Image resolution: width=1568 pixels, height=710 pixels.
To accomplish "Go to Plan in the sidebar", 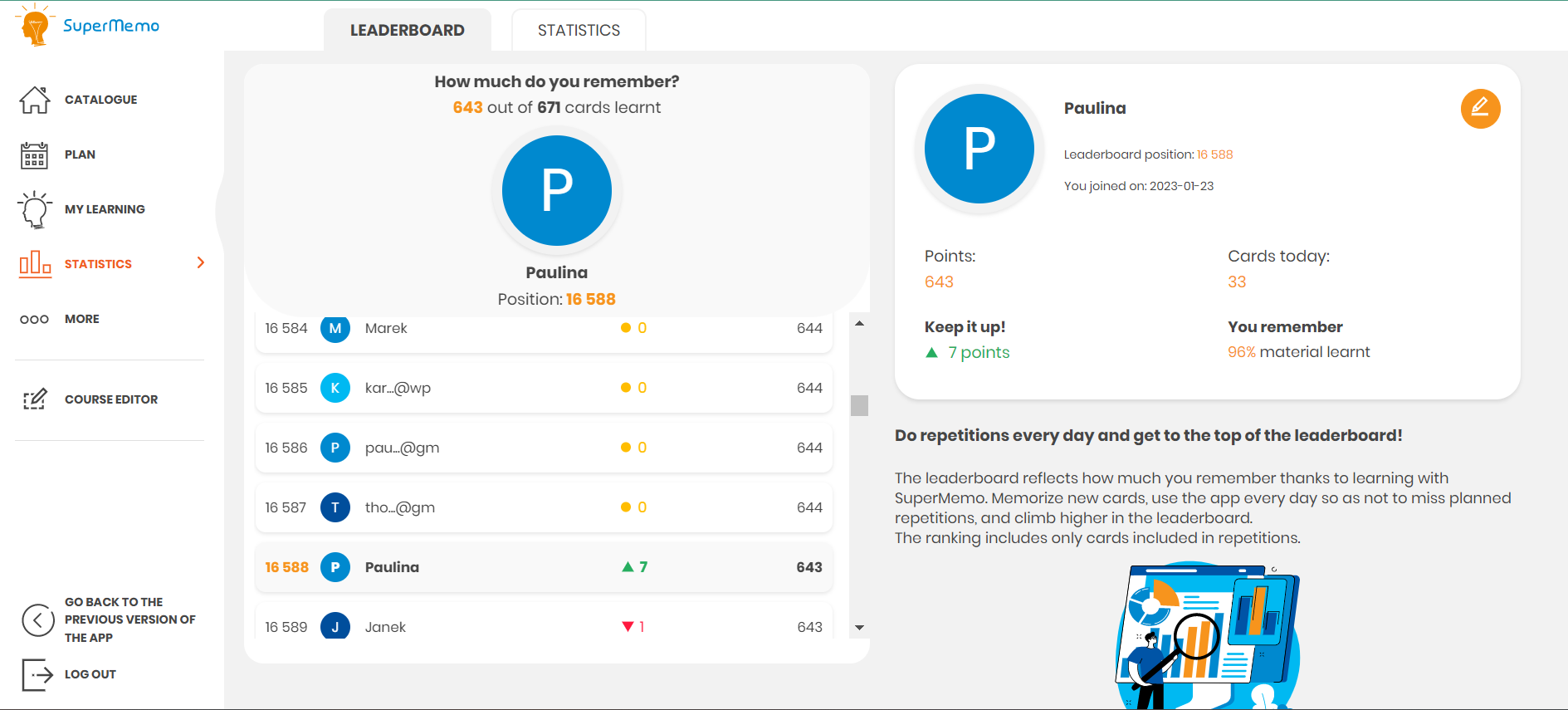I will (x=80, y=154).
